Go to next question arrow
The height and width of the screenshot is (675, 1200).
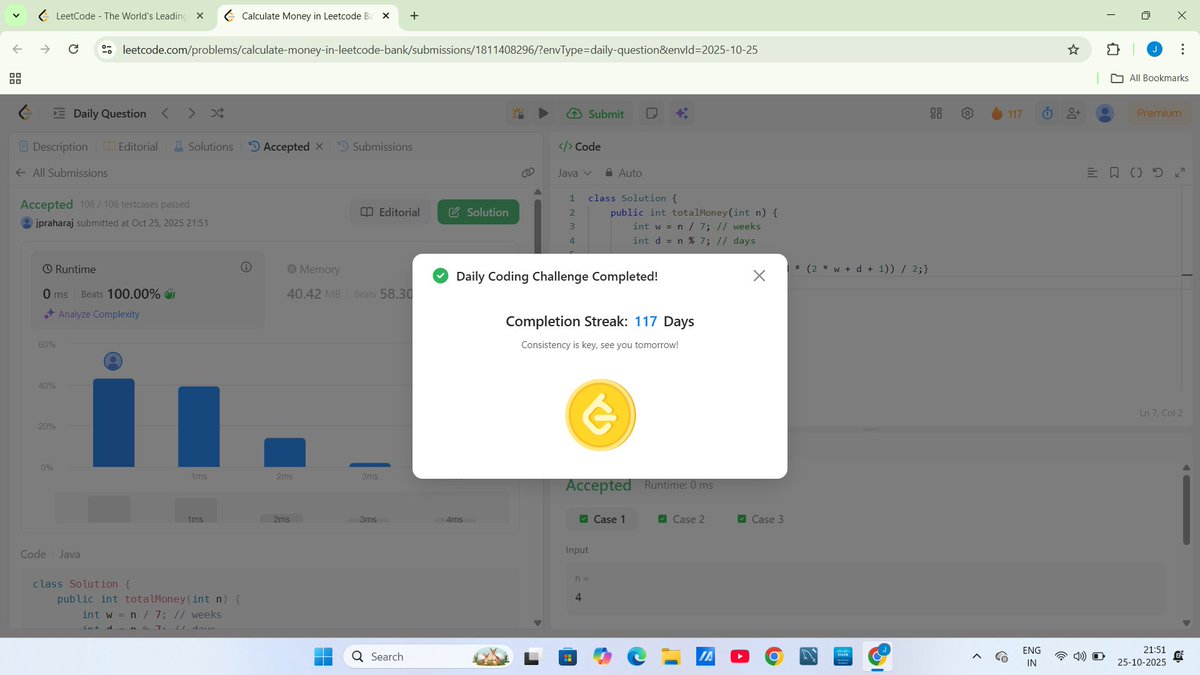pyautogui.click(x=192, y=113)
